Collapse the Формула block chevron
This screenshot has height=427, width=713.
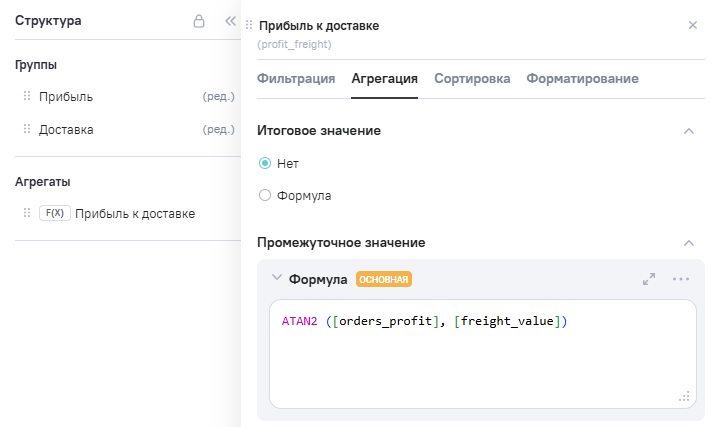click(277, 279)
